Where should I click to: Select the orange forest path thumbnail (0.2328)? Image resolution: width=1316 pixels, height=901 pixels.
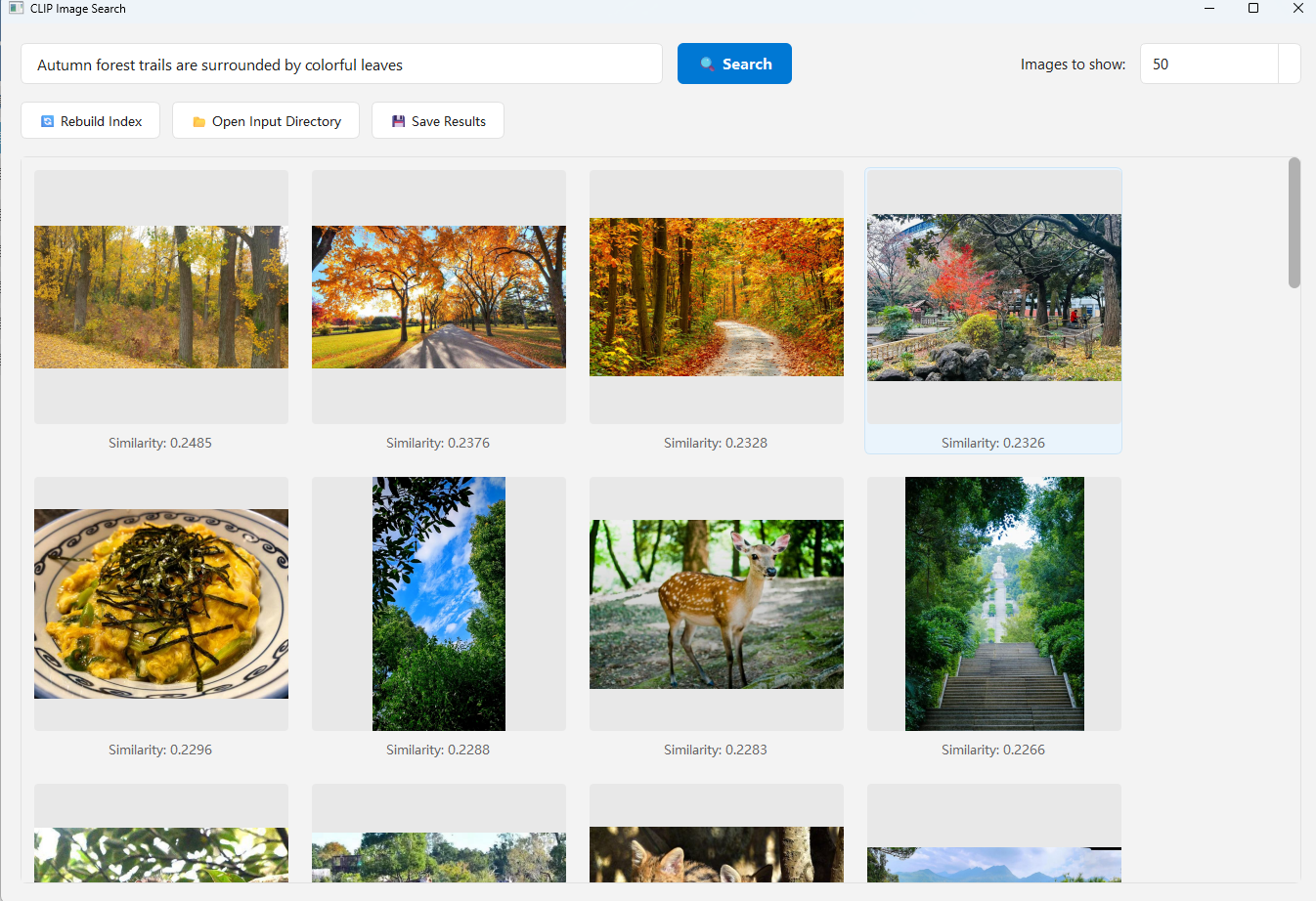click(x=717, y=297)
